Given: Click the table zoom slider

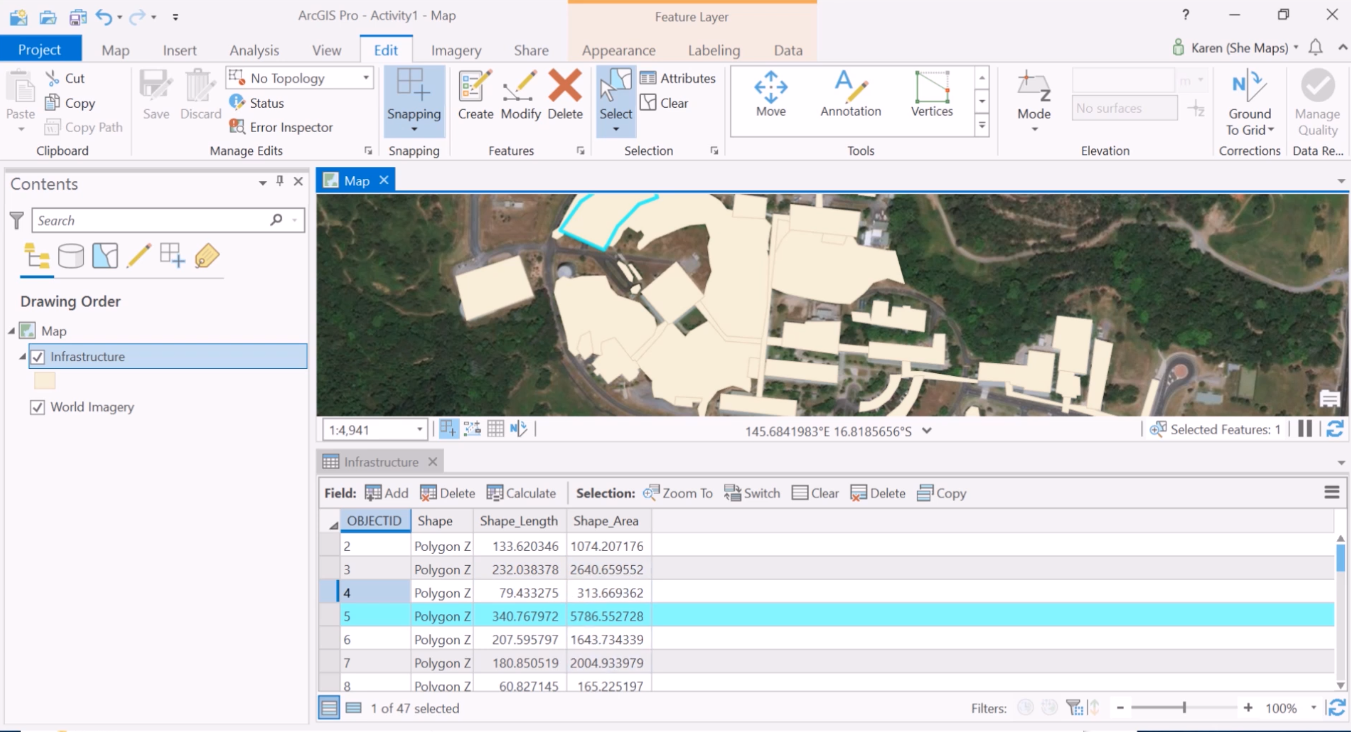Looking at the screenshot, I should (x=1184, y=708).
